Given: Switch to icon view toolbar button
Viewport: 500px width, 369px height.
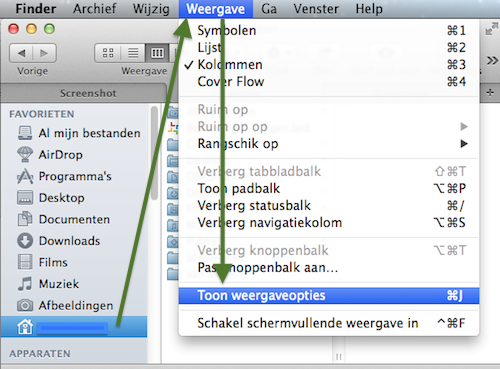Looking at the screenshot, I should point(108,53).
